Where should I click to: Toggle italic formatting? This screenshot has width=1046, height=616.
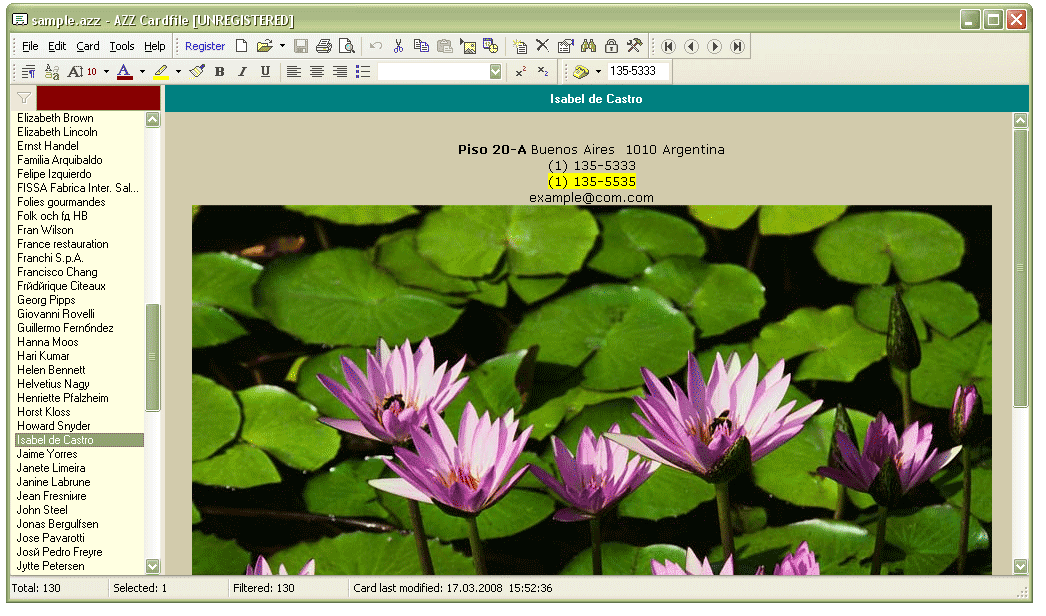242,71
